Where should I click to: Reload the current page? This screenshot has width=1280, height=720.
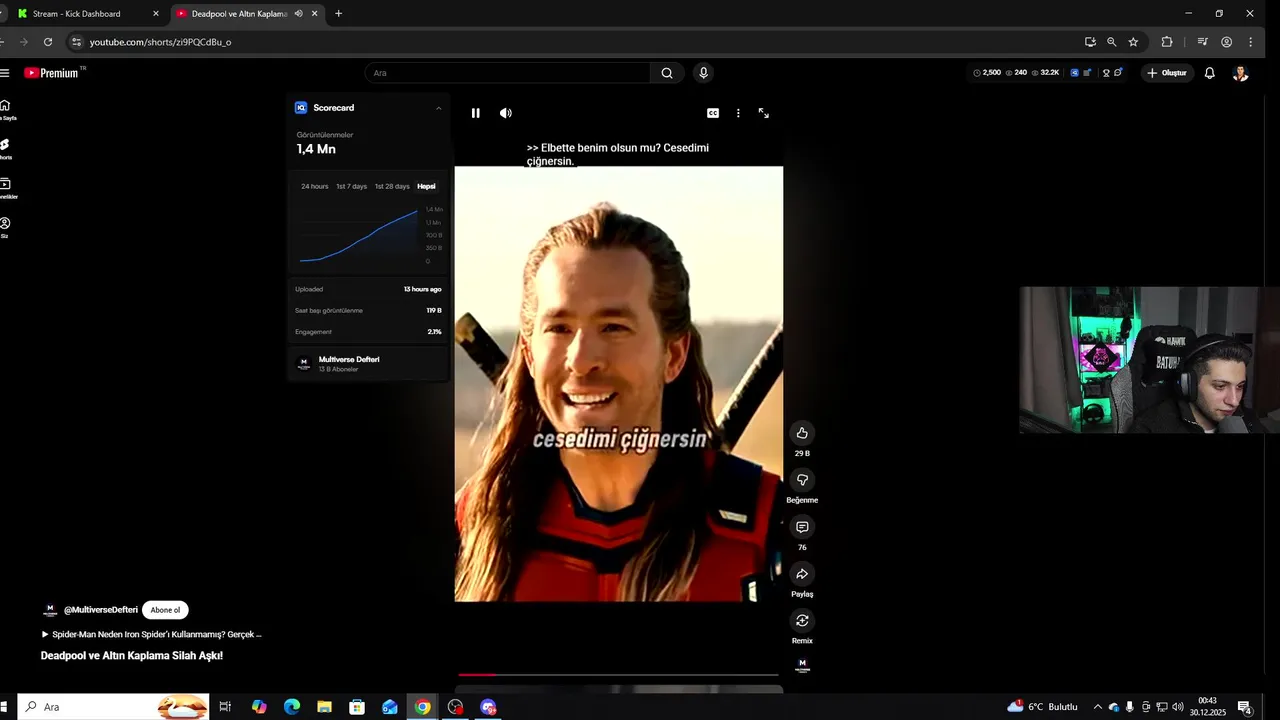pyautogui.click(x=48, y=42)
